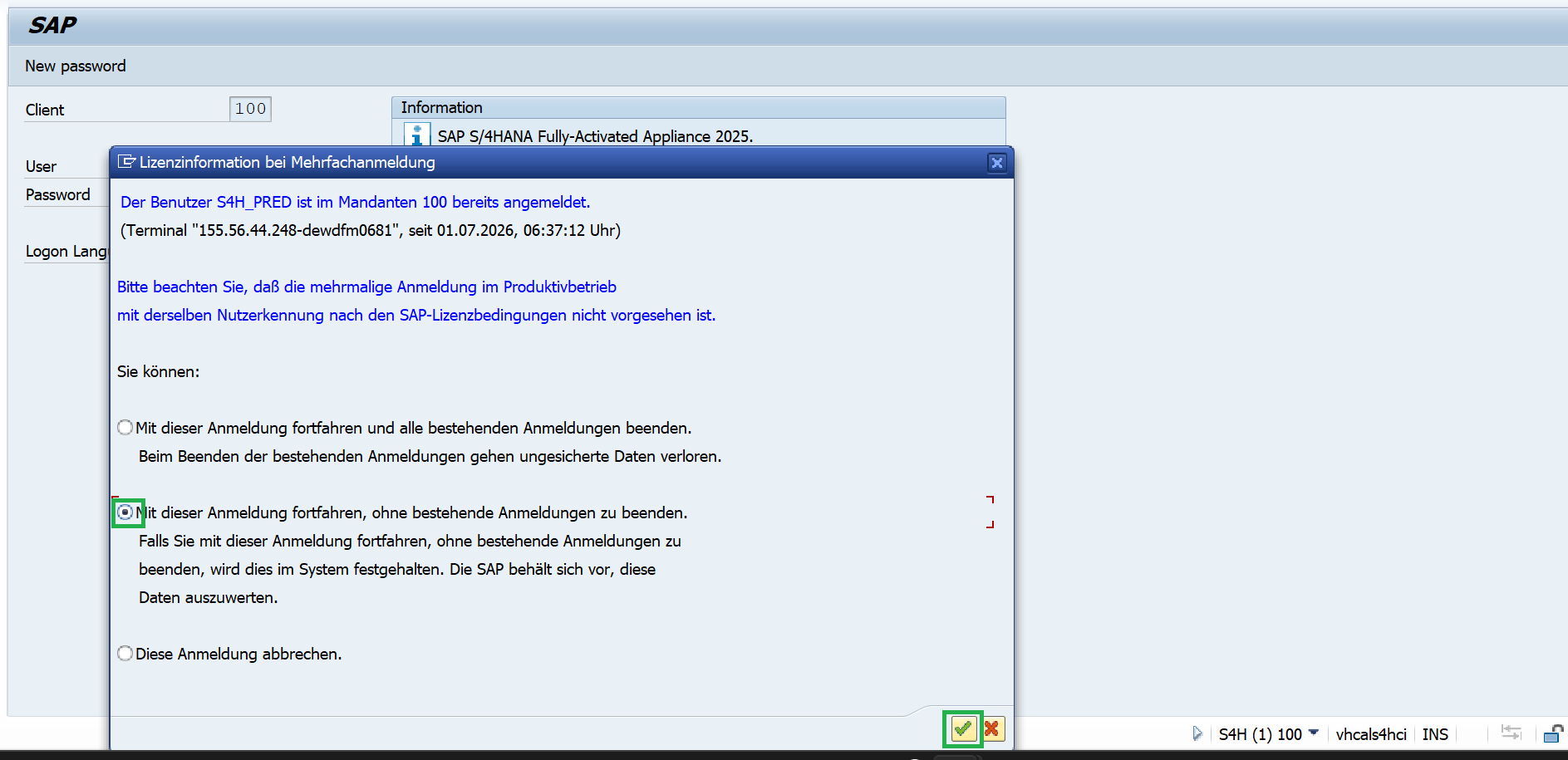Select 'Diese Anmeldung abbrechen' radio button
1568x760 pixels.
point(125,654)
